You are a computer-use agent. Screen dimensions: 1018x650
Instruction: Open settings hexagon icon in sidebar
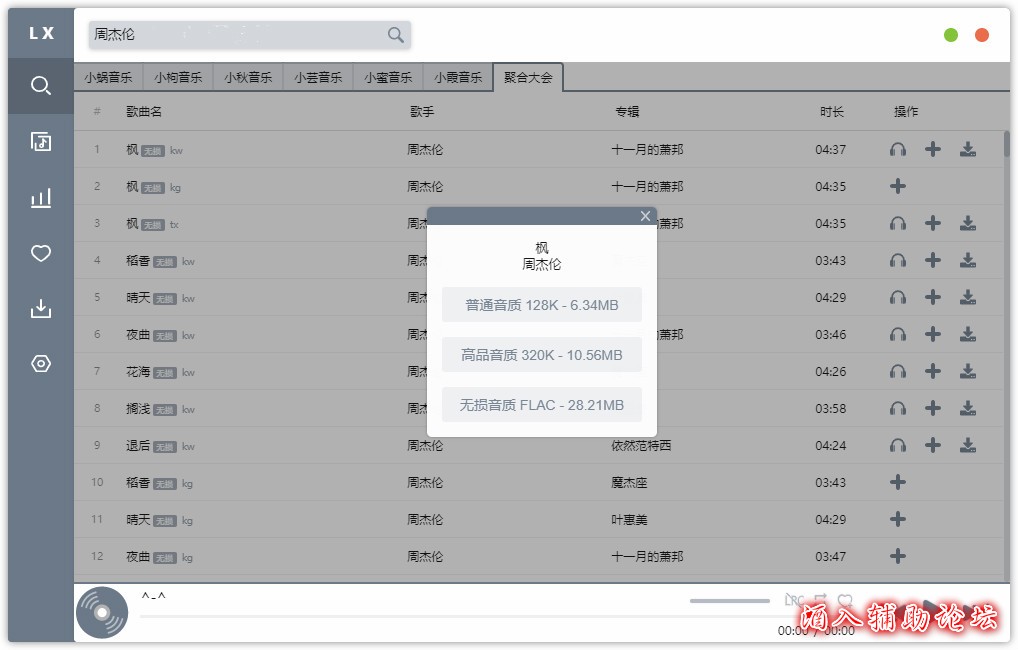click(40, 364)
